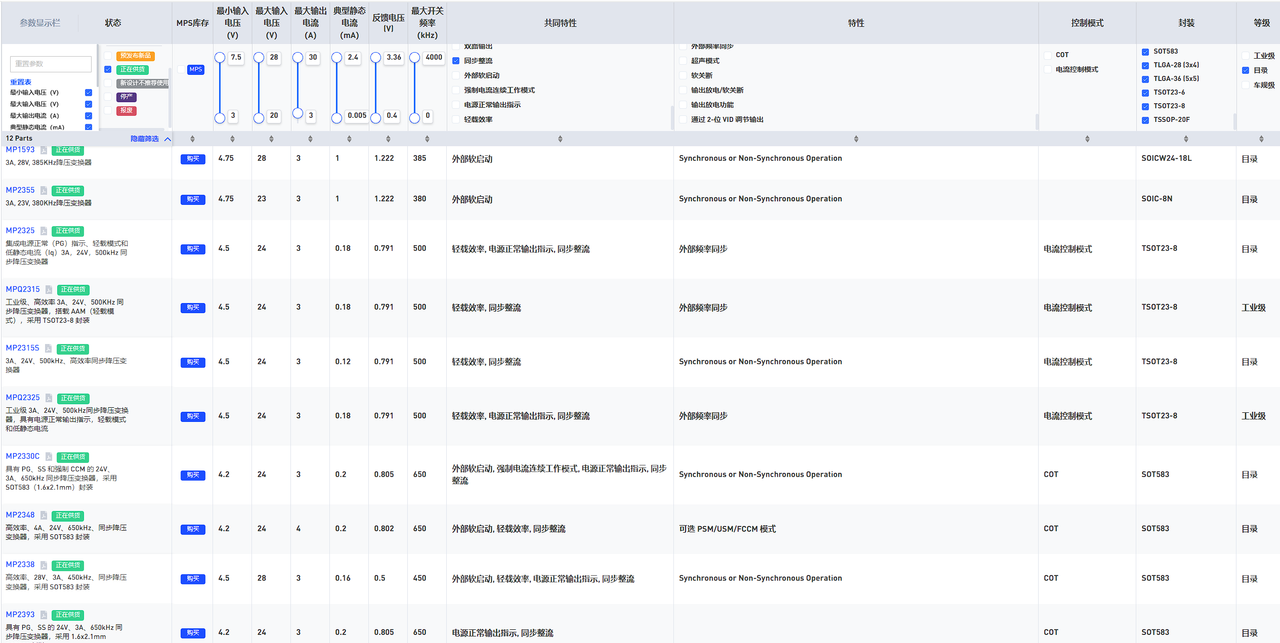The image size is (1280, 643).
Task: Open the datasheet icon beside MP2338
Action: point(43,565)
